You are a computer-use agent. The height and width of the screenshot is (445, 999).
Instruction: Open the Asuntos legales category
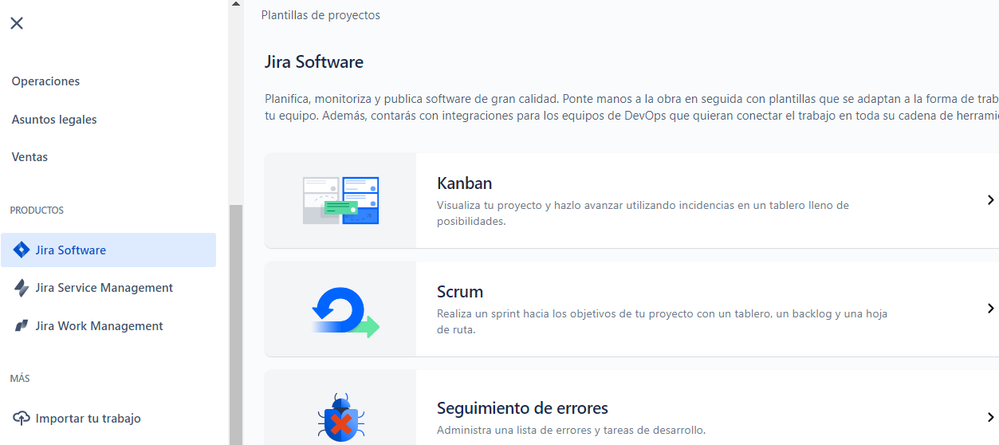click(54, 119)
